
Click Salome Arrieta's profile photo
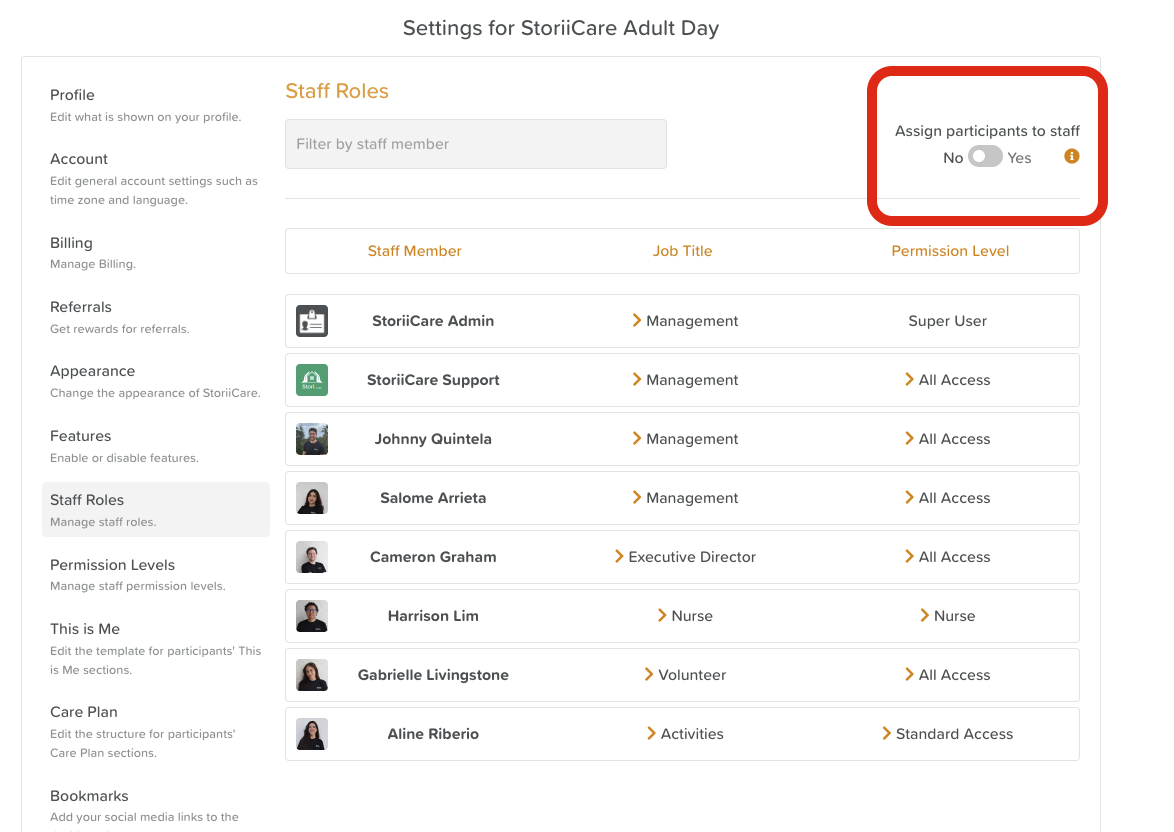click(x=312, y=498)
